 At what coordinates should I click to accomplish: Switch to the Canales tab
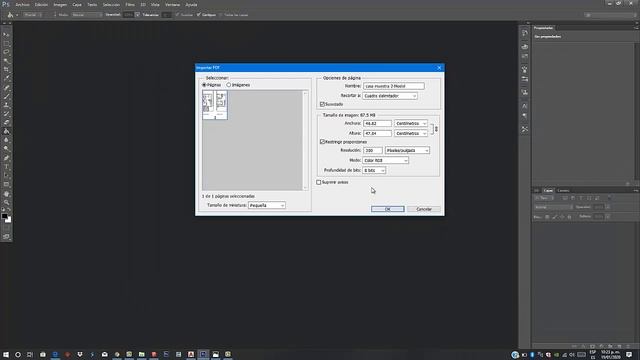(563, 191)
